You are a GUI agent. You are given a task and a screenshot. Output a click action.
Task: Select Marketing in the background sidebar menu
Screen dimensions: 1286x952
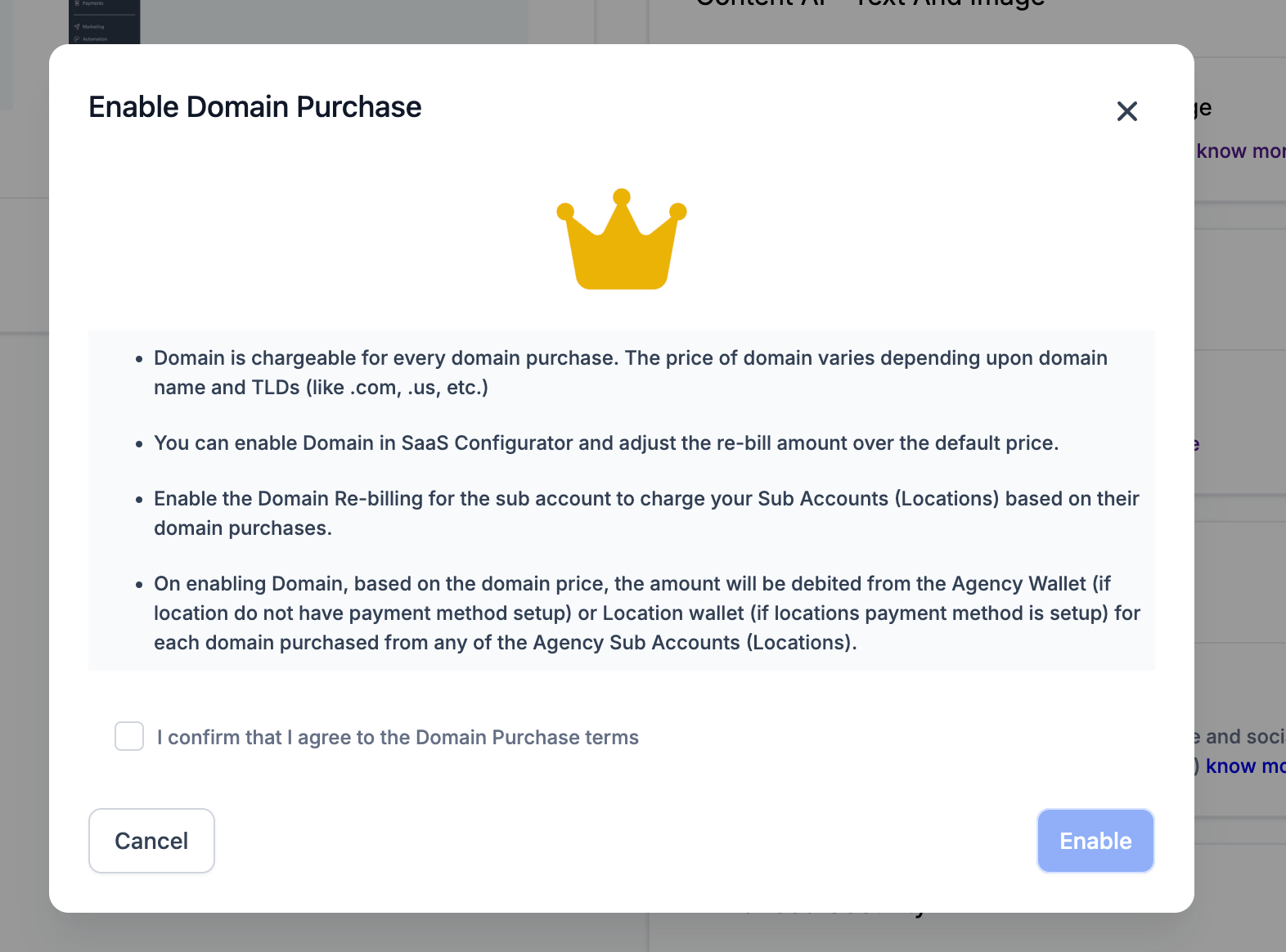(93, 26)
